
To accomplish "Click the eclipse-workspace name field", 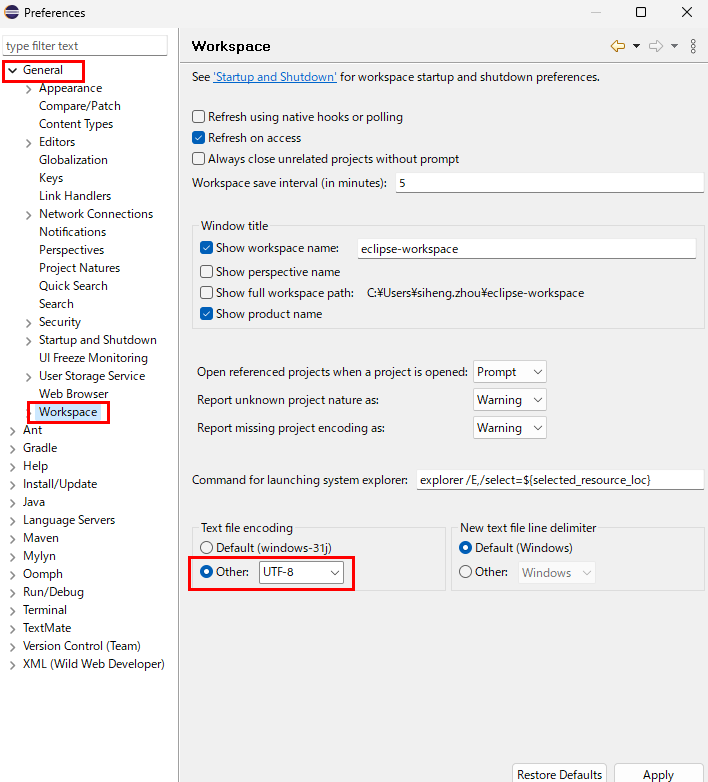I will [x=527, y=248].
